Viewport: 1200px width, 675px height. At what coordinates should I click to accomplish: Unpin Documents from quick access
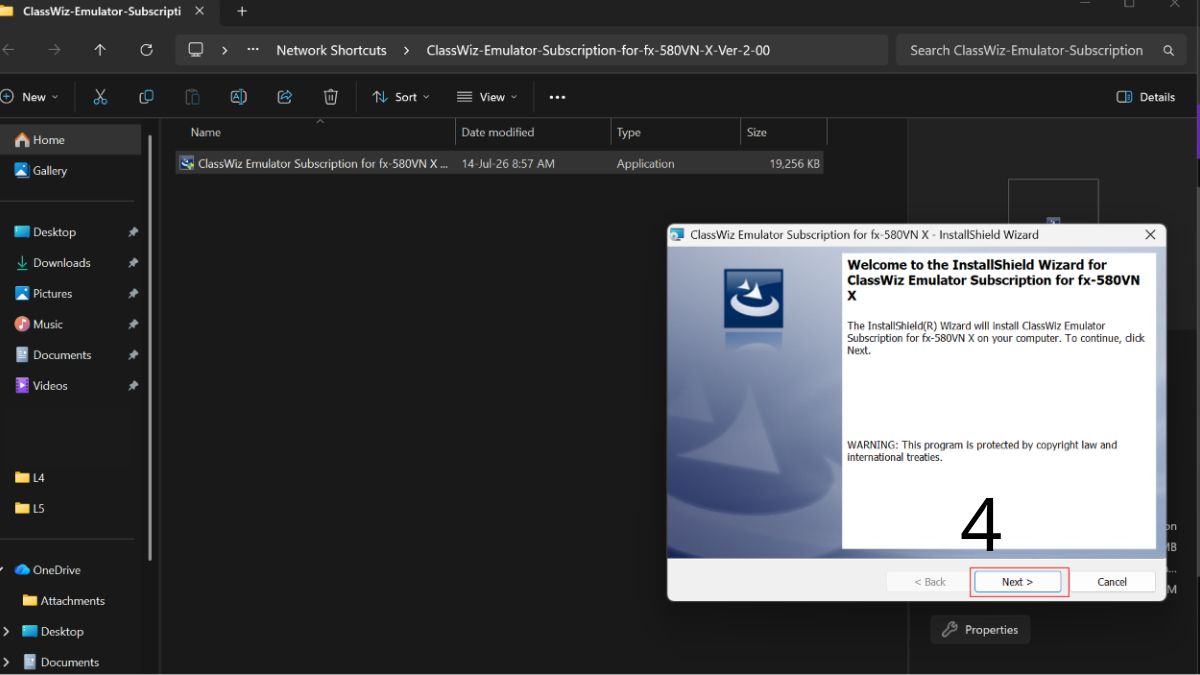click(133, 355)
